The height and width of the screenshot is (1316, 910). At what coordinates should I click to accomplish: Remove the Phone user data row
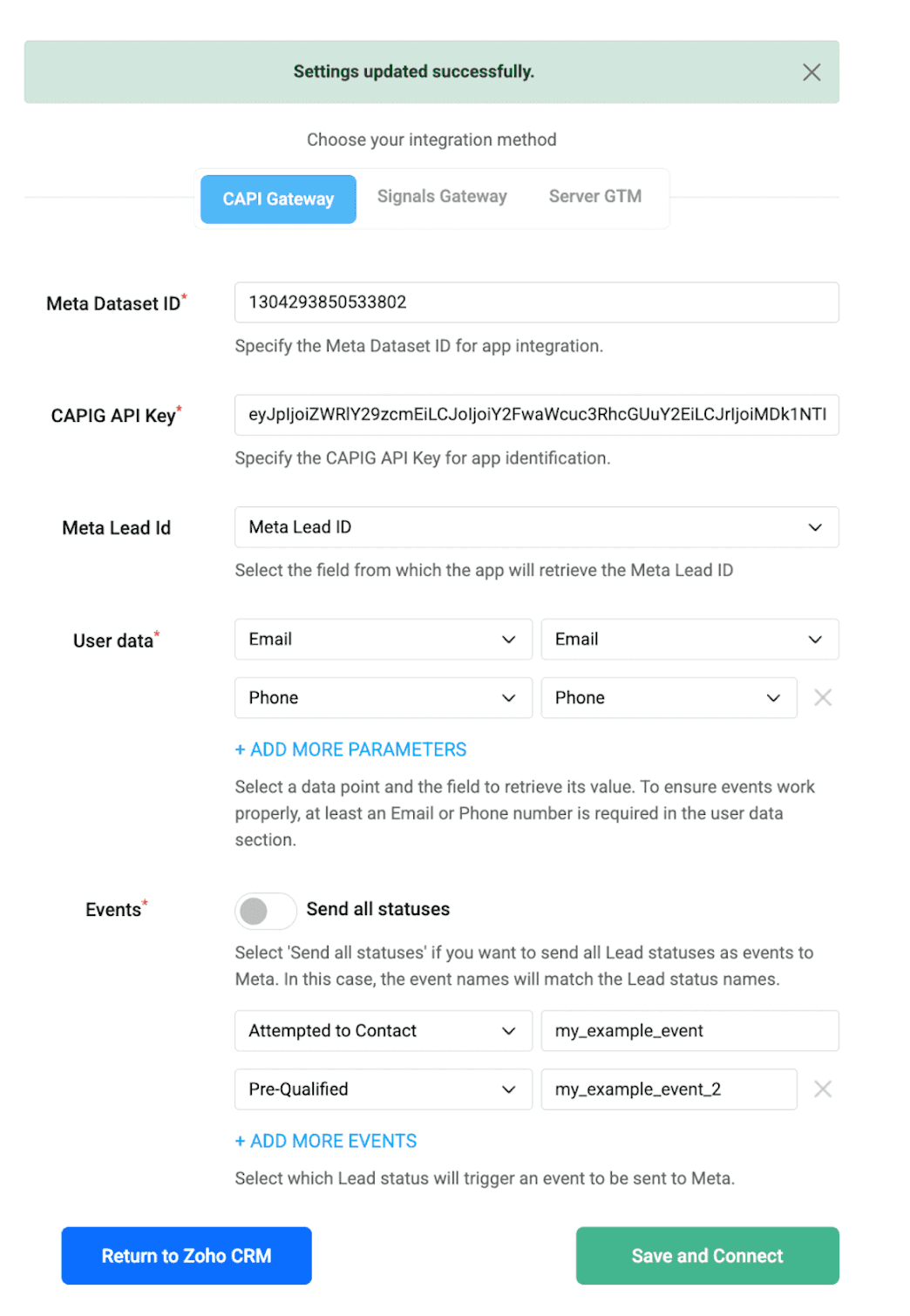tap(822, 697)
